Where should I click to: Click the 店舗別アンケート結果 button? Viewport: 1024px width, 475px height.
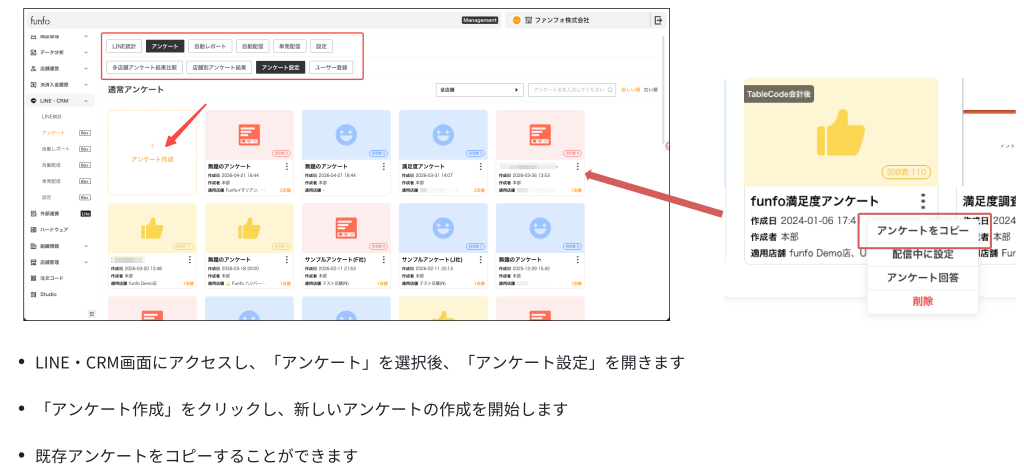[219, 68]
